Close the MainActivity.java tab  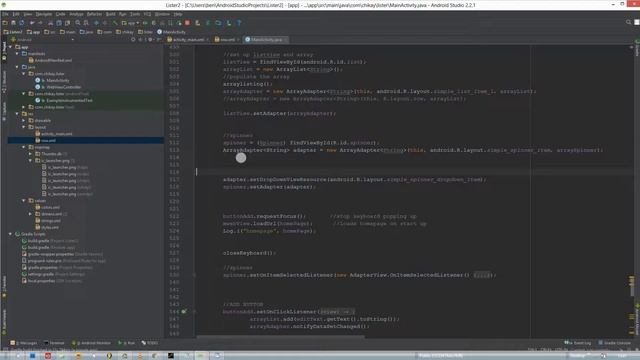(285, 40)
